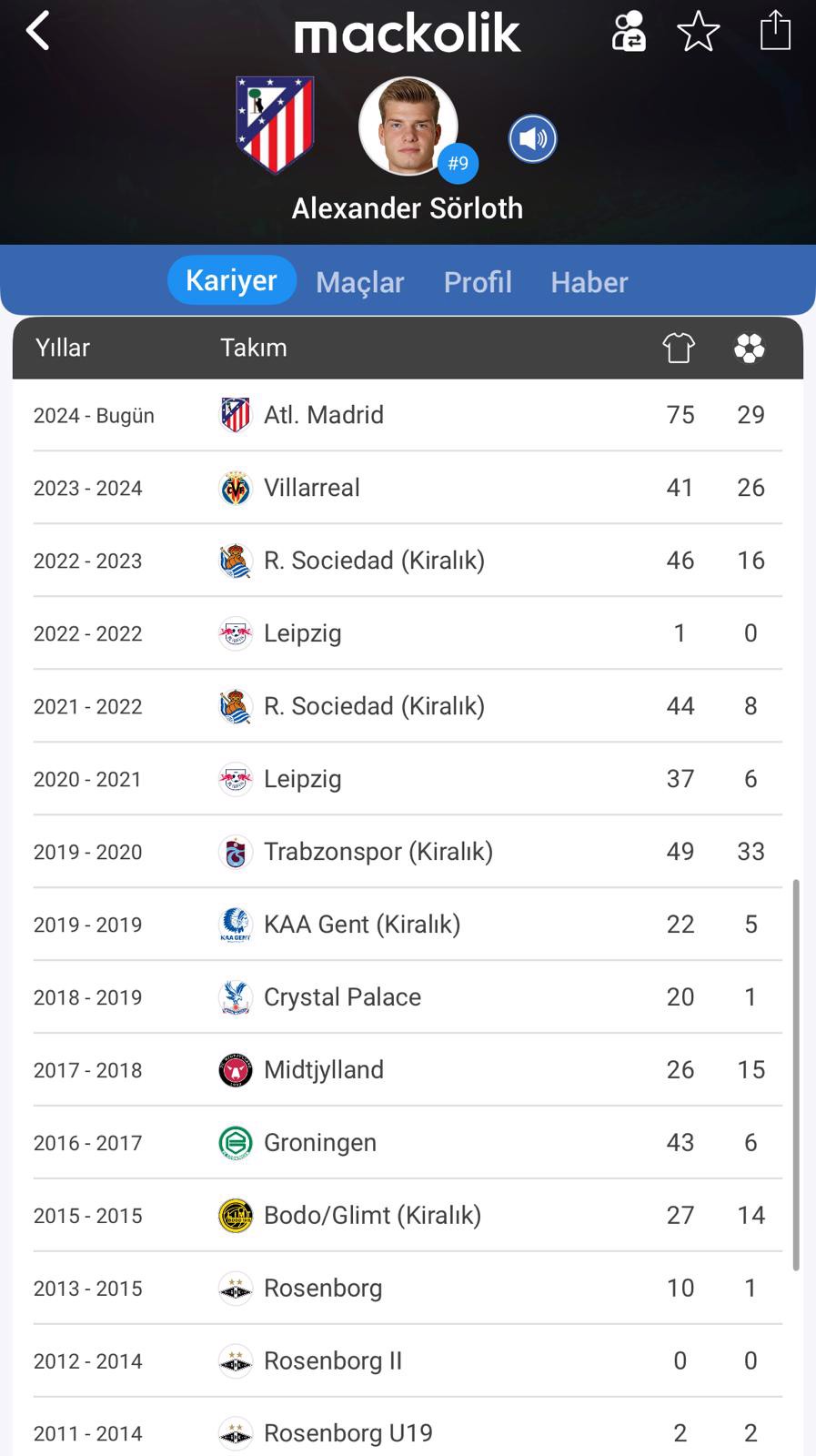Click the vertical scrollbar on the career list
This screenshot has height=1456, width=816.
coord(796,1074)
